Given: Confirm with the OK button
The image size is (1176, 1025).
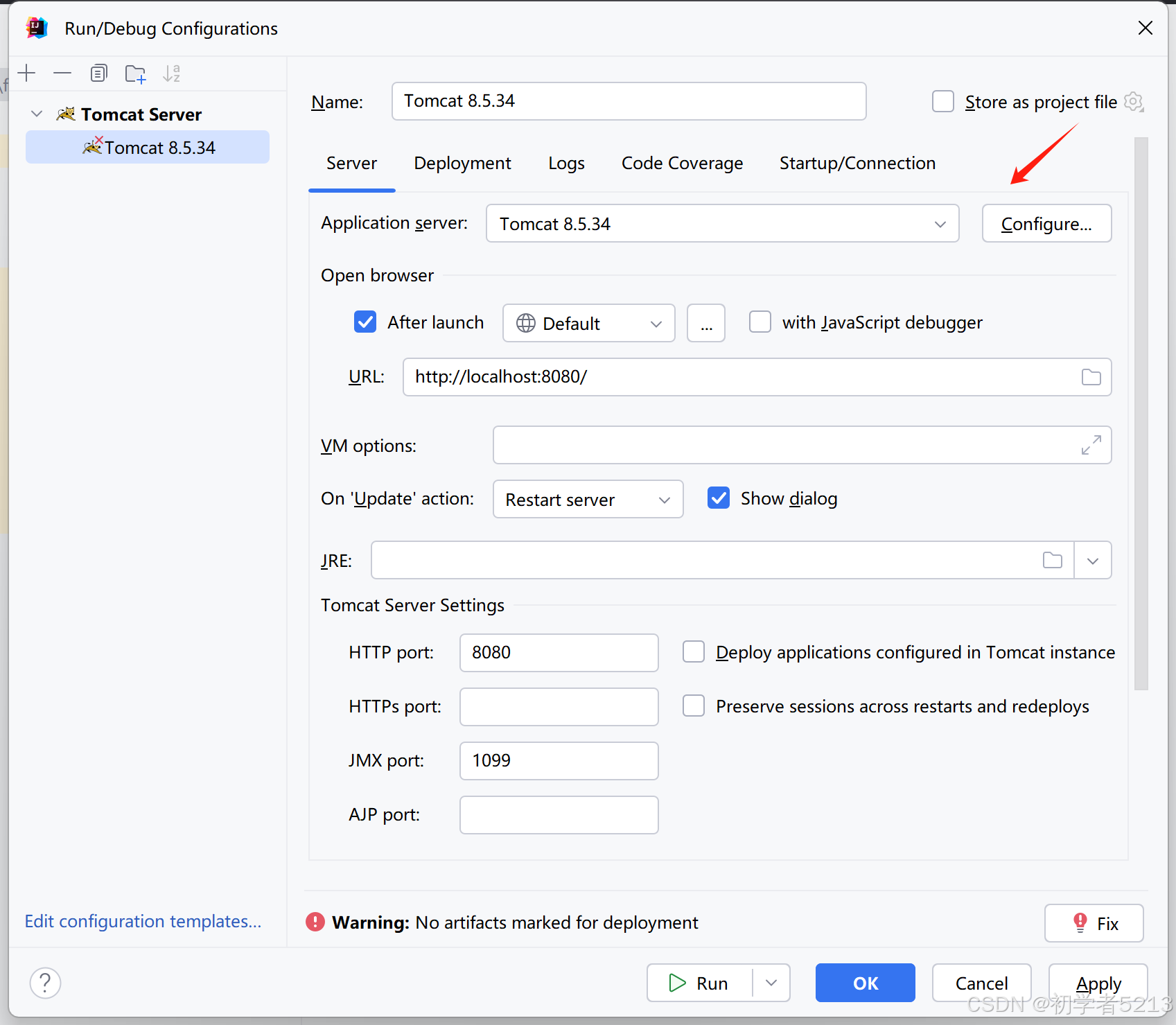Looking at the screenshot, I should point(866,983).
